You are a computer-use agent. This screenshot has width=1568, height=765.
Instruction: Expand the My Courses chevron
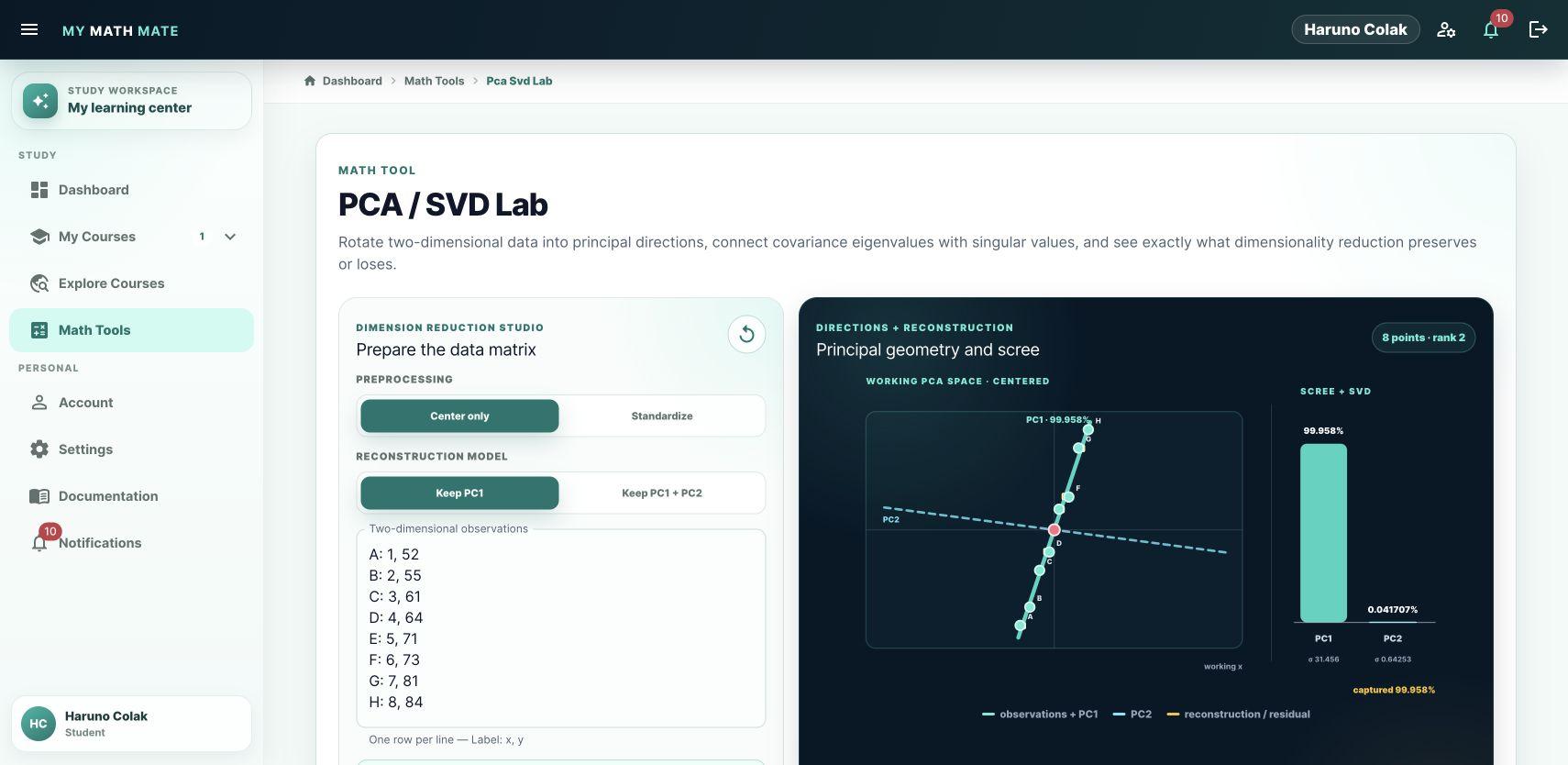[230, 237]
